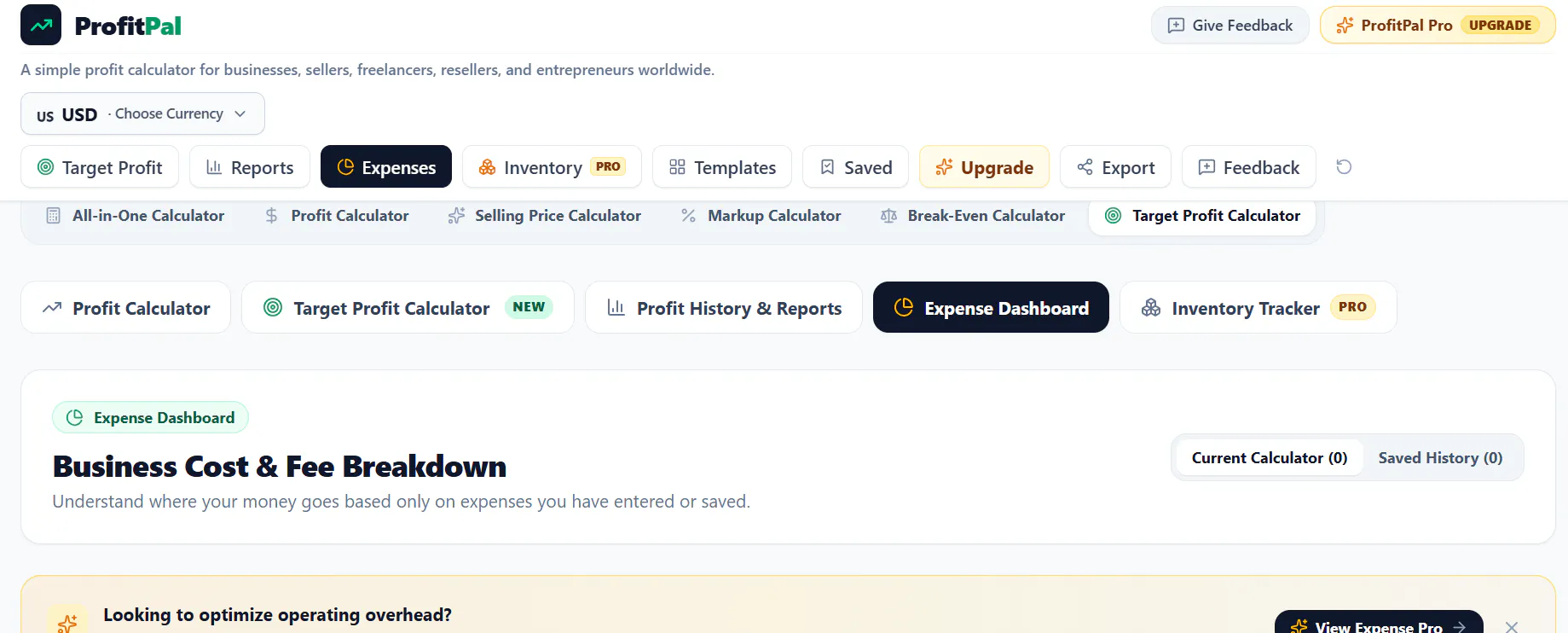1568x633 pixels.
Task: Click the ProfitPal logo icon
Action: click(x=41, y=25)
